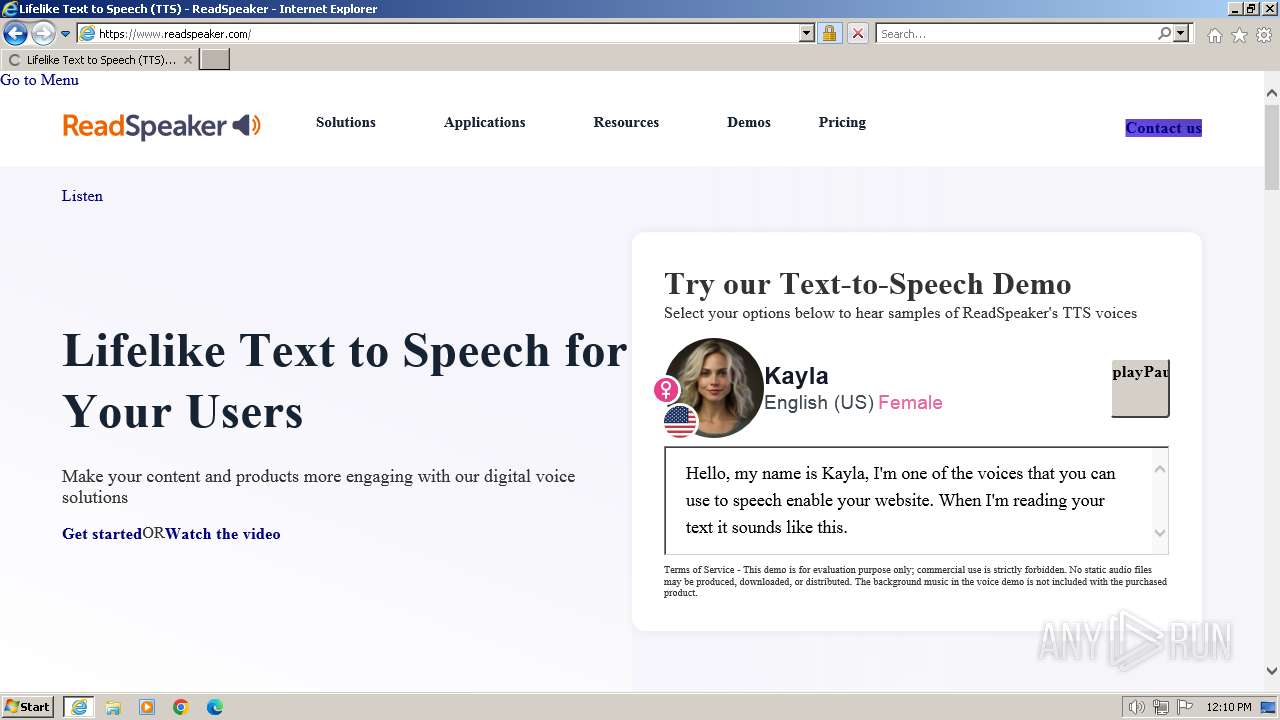The width and height of the screenshot is (1280, 720).
Task: Click the ReadSpeaker logo
Action: [162, 126]
